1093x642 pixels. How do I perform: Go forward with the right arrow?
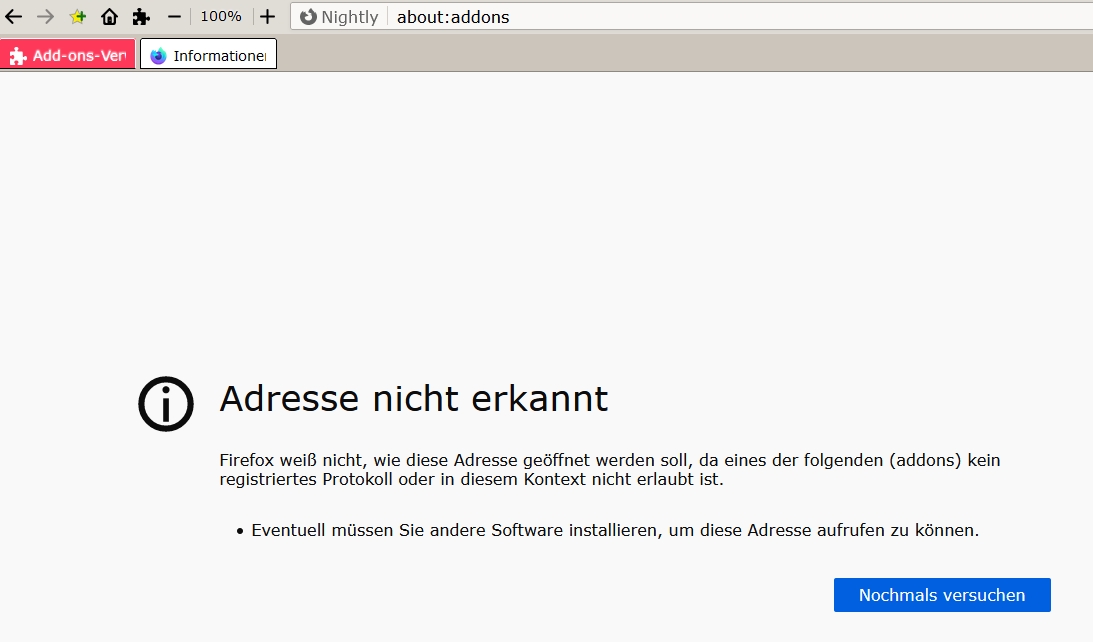45,17
